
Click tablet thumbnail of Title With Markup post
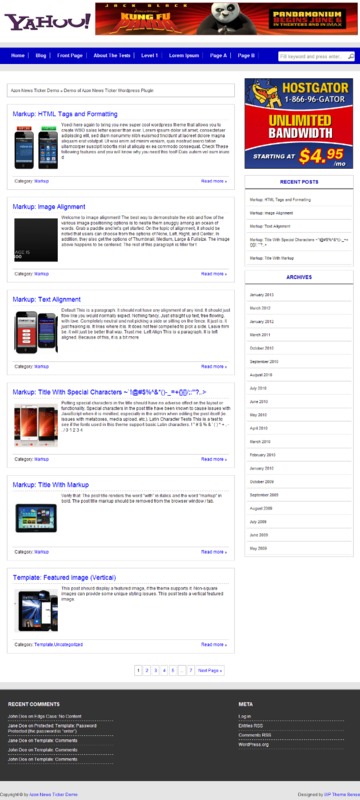click(x=36, y=518)
